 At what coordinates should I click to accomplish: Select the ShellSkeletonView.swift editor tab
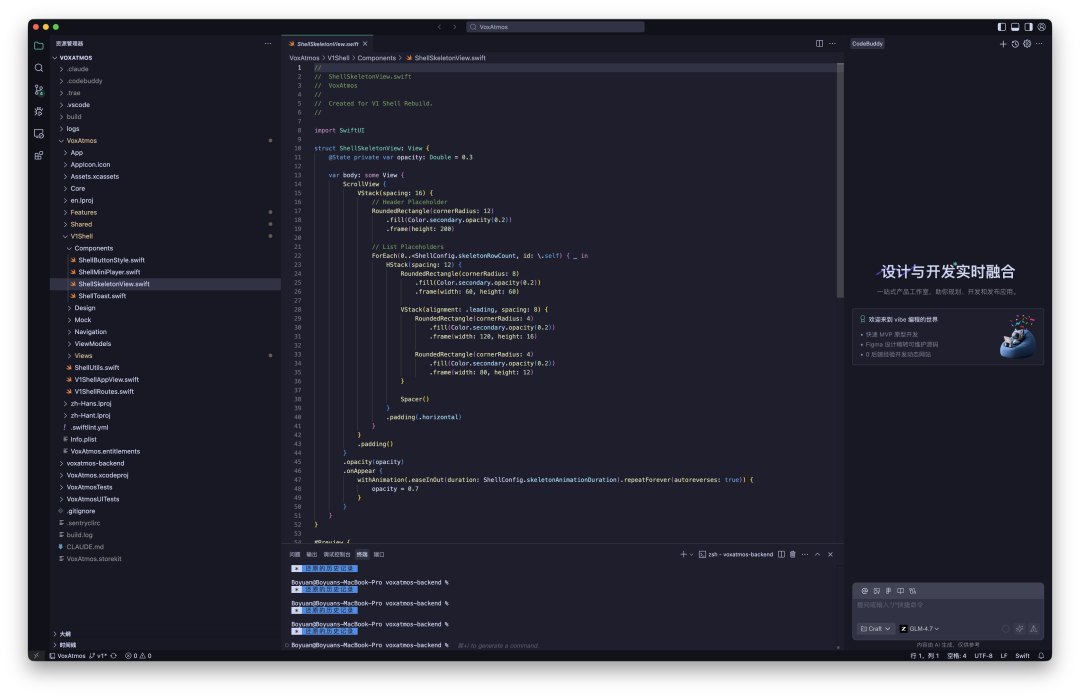[x=327, y=44]
